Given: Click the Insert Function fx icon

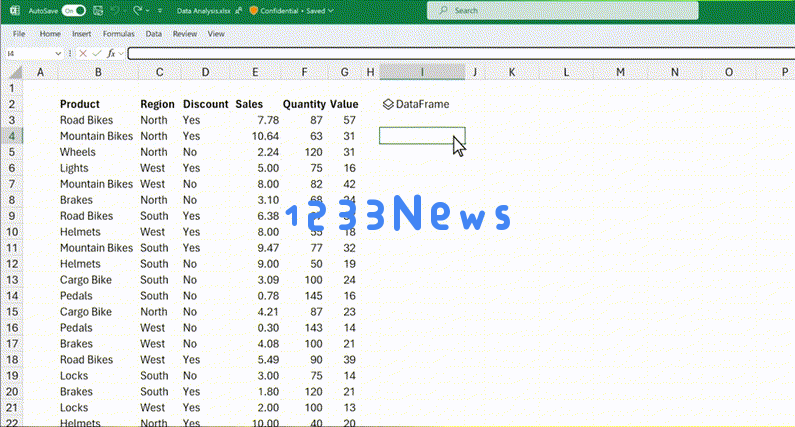Looking at the screenshot, I should (111, 53).
